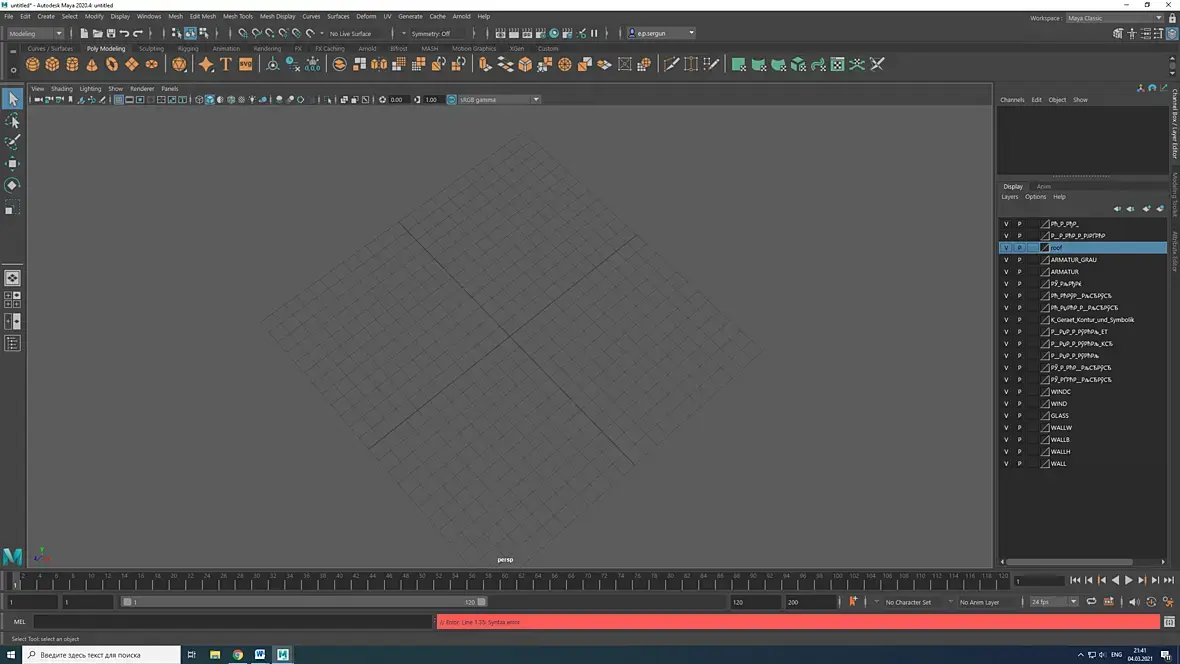
Task: Toggle visibility of K_Geraet_Kontur_und_Symbolik layer
Action: pyautogui.click(x=1006, y=320)
